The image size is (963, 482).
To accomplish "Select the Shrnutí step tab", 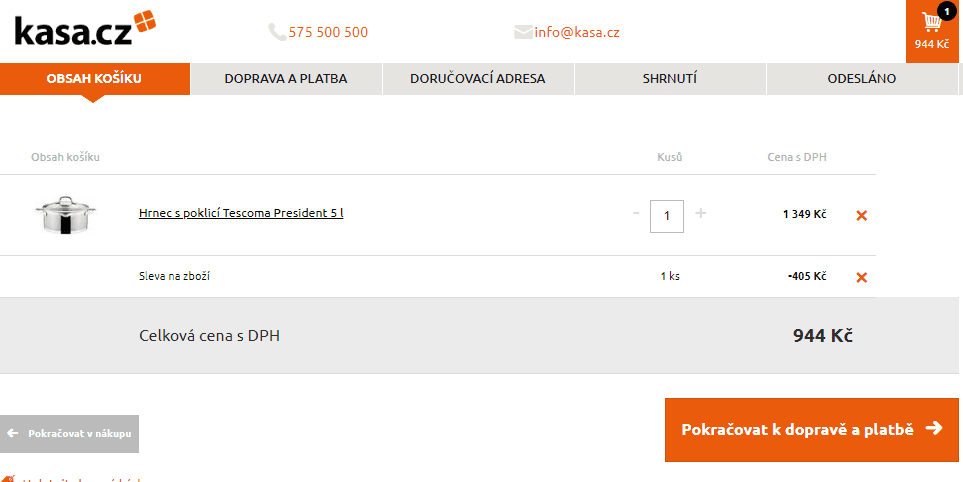I will 670,79.
